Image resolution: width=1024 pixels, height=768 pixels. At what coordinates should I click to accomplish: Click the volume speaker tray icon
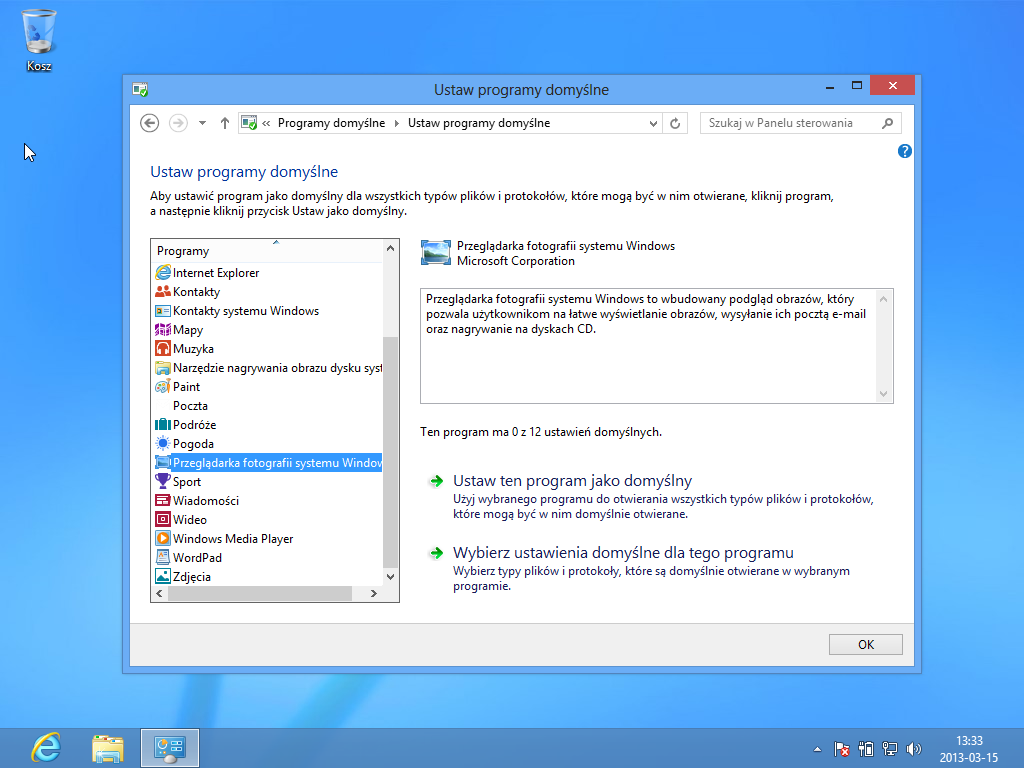click(x=914, y=749)
